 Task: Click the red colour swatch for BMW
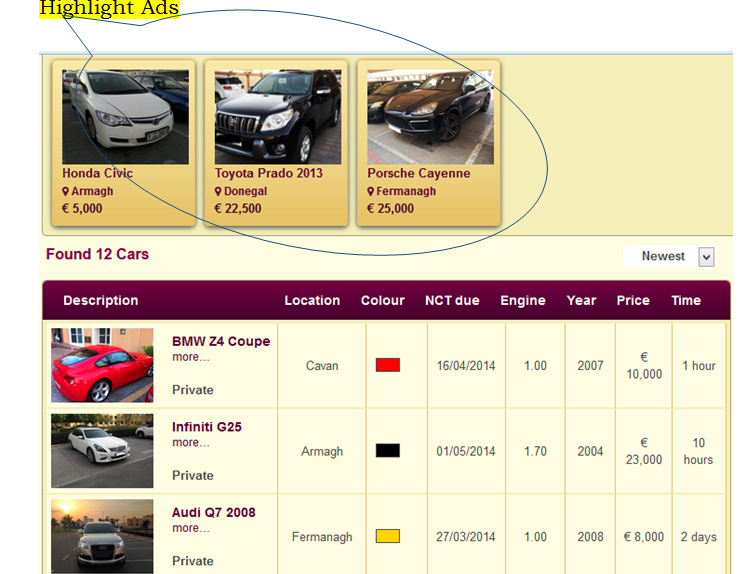(x=387, y=365)
